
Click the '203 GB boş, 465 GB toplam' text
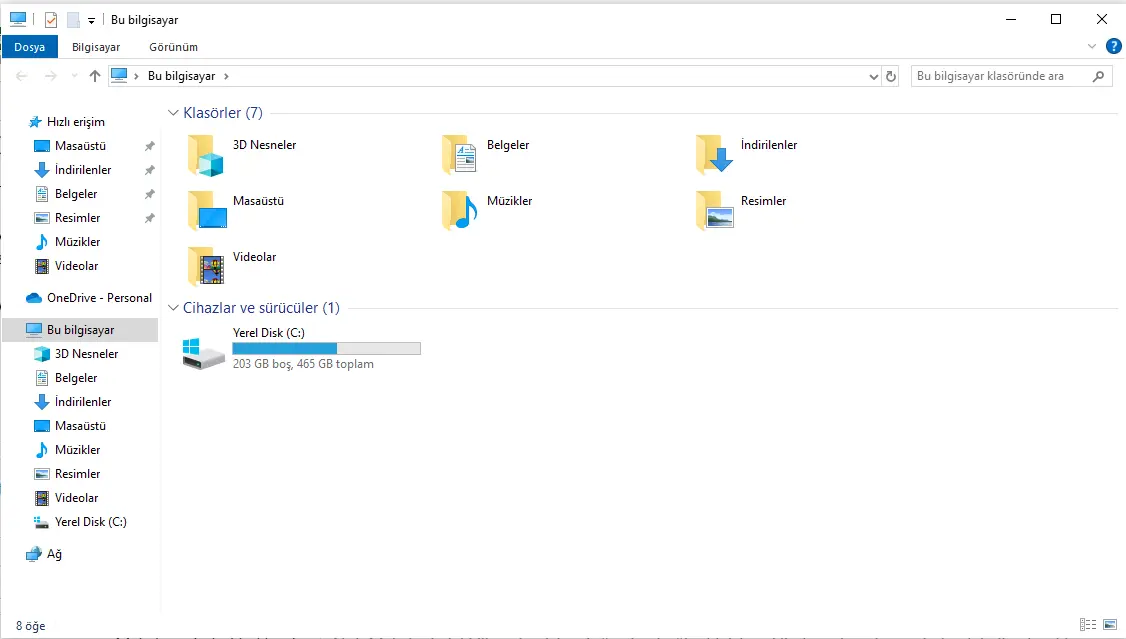pos(303,364)
